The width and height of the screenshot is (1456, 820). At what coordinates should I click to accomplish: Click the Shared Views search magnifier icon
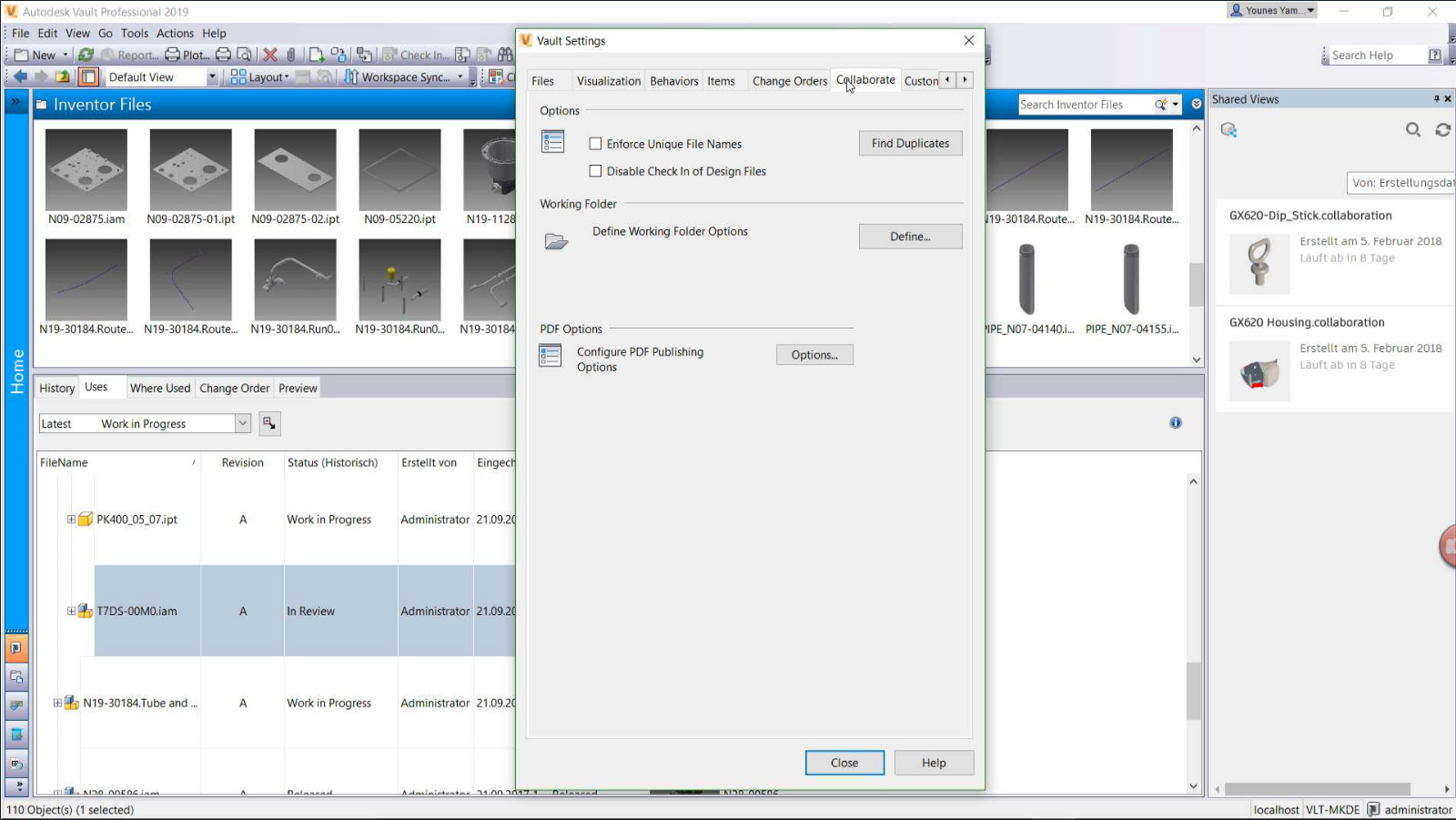1413,130
